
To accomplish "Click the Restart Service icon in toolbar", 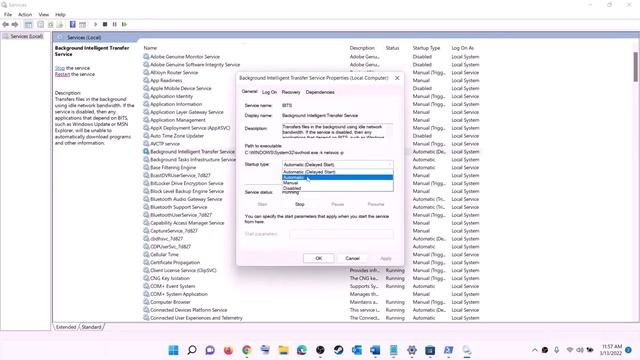I will tap(124, 24).
